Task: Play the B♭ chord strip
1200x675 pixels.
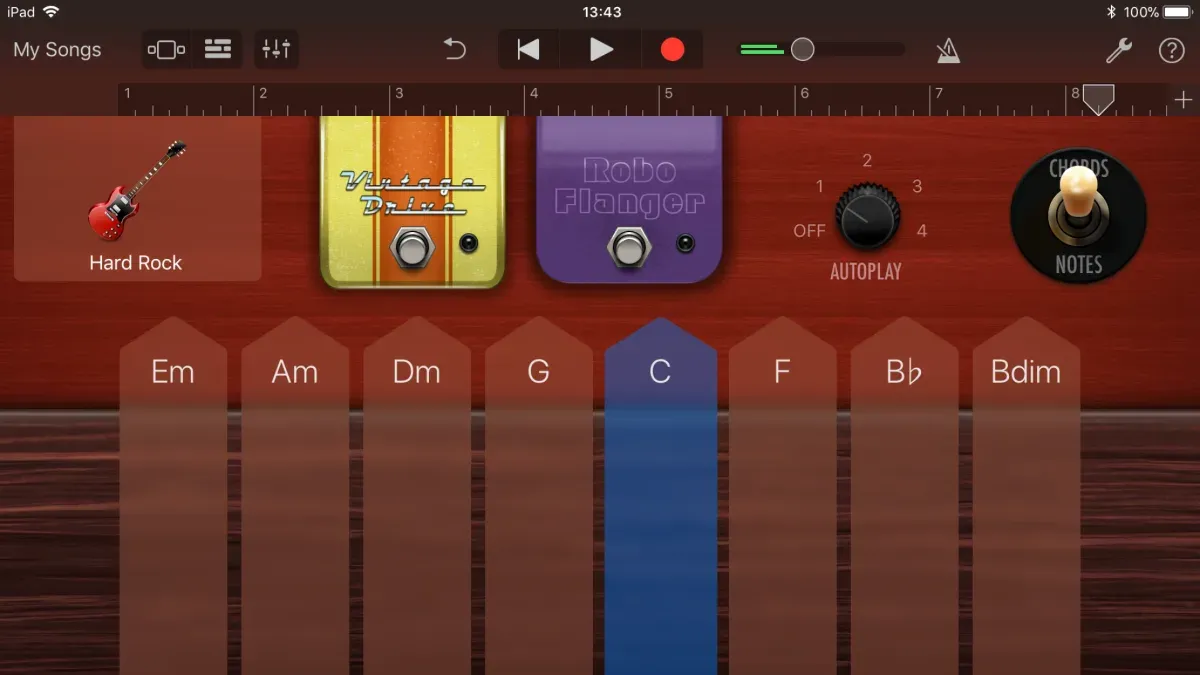Action: click(905, 495)
